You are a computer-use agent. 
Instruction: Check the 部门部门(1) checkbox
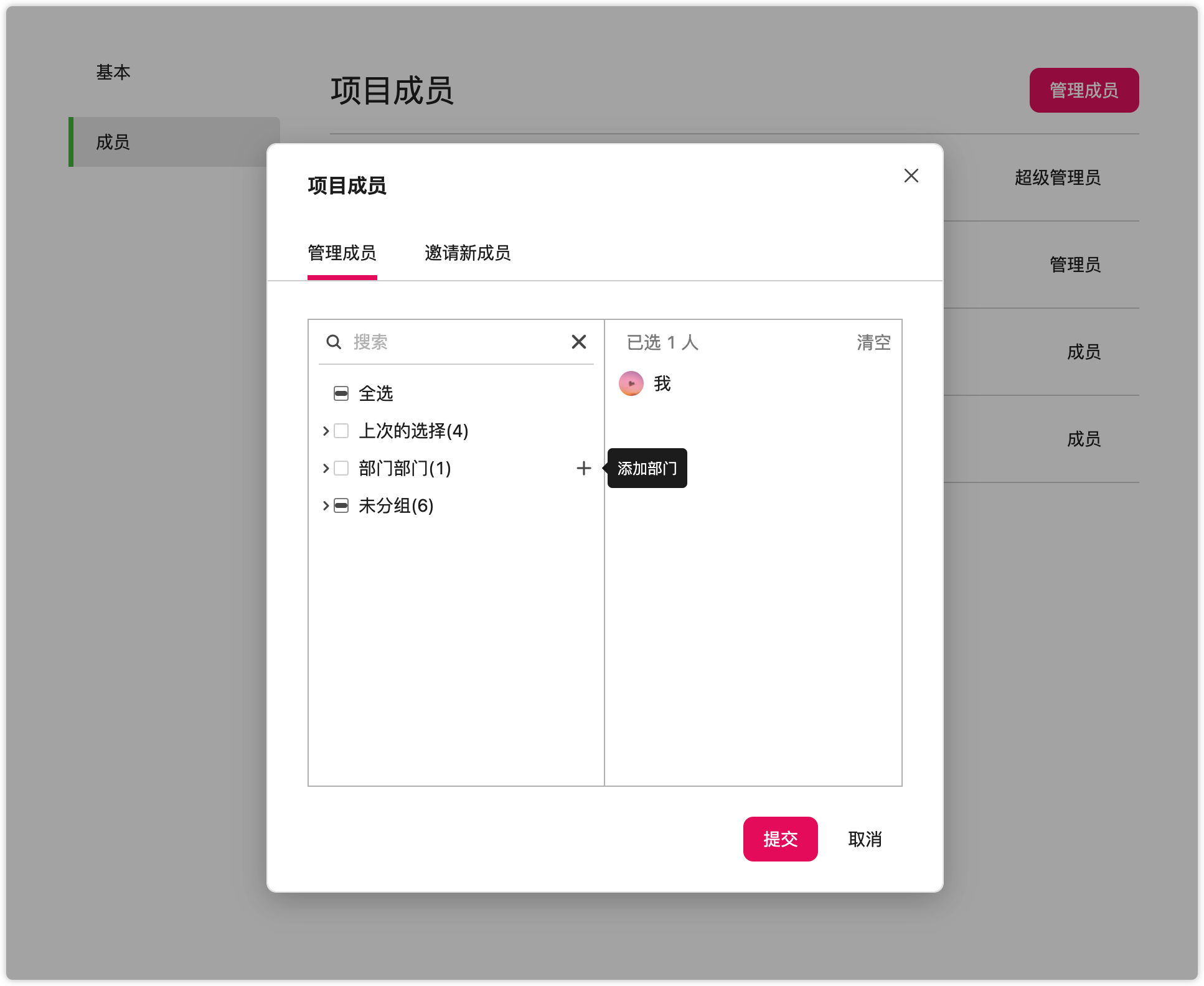tap(341, 468)
